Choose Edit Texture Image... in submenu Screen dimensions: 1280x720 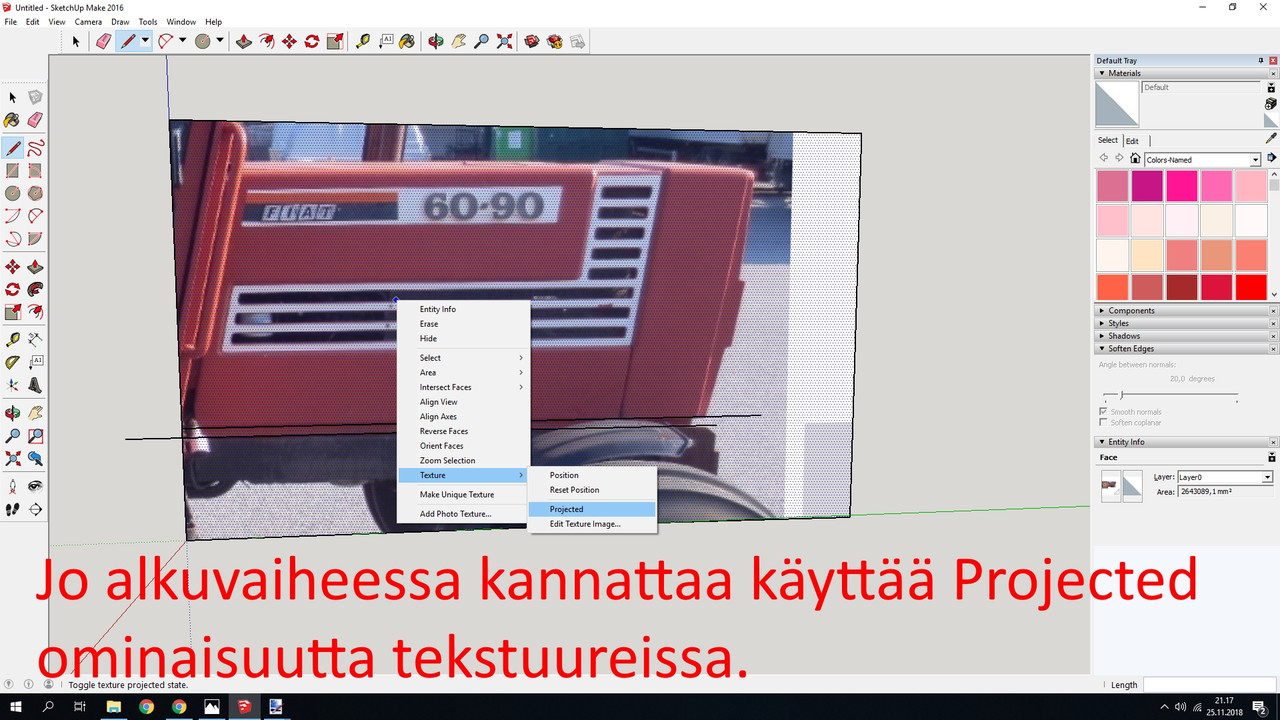(x=592, y=524)
